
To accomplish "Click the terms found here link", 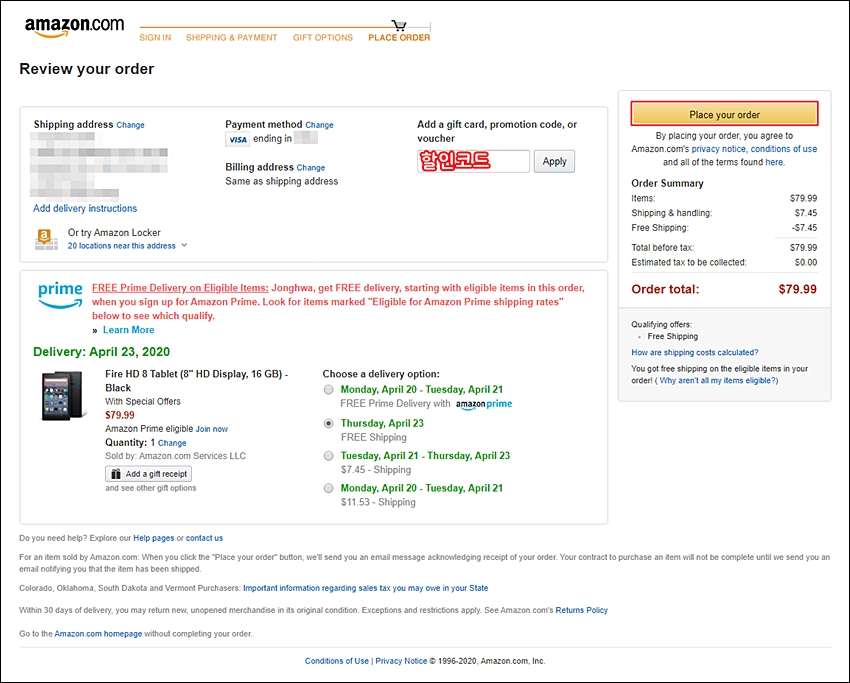I will point(774,162).
